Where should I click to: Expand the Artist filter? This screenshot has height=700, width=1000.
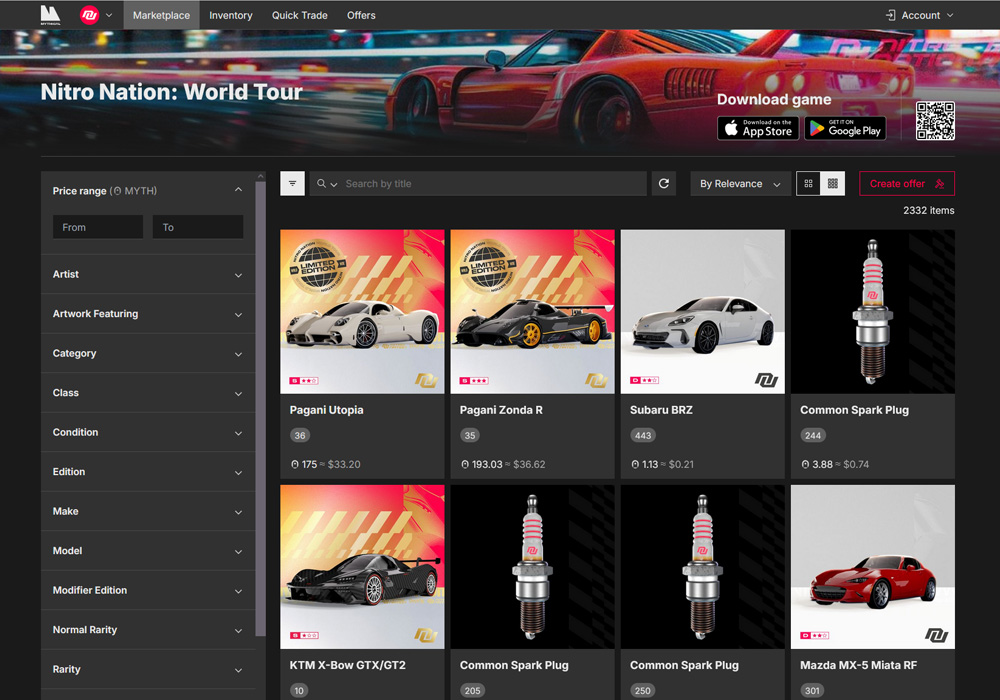pos(148,274)
